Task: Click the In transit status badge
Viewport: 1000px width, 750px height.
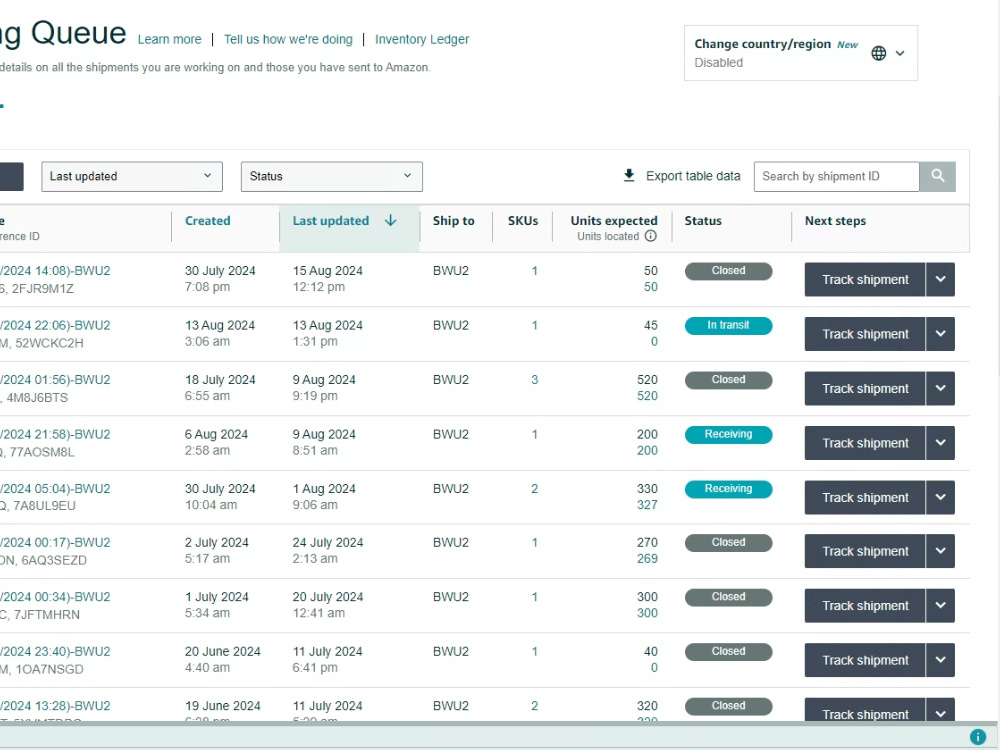Action: coord(728,325)
